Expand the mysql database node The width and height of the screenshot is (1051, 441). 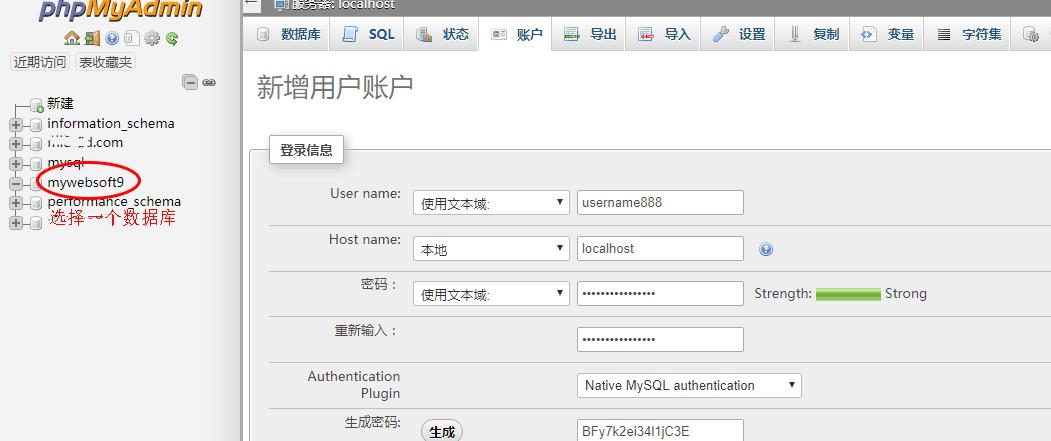(16, 164)
